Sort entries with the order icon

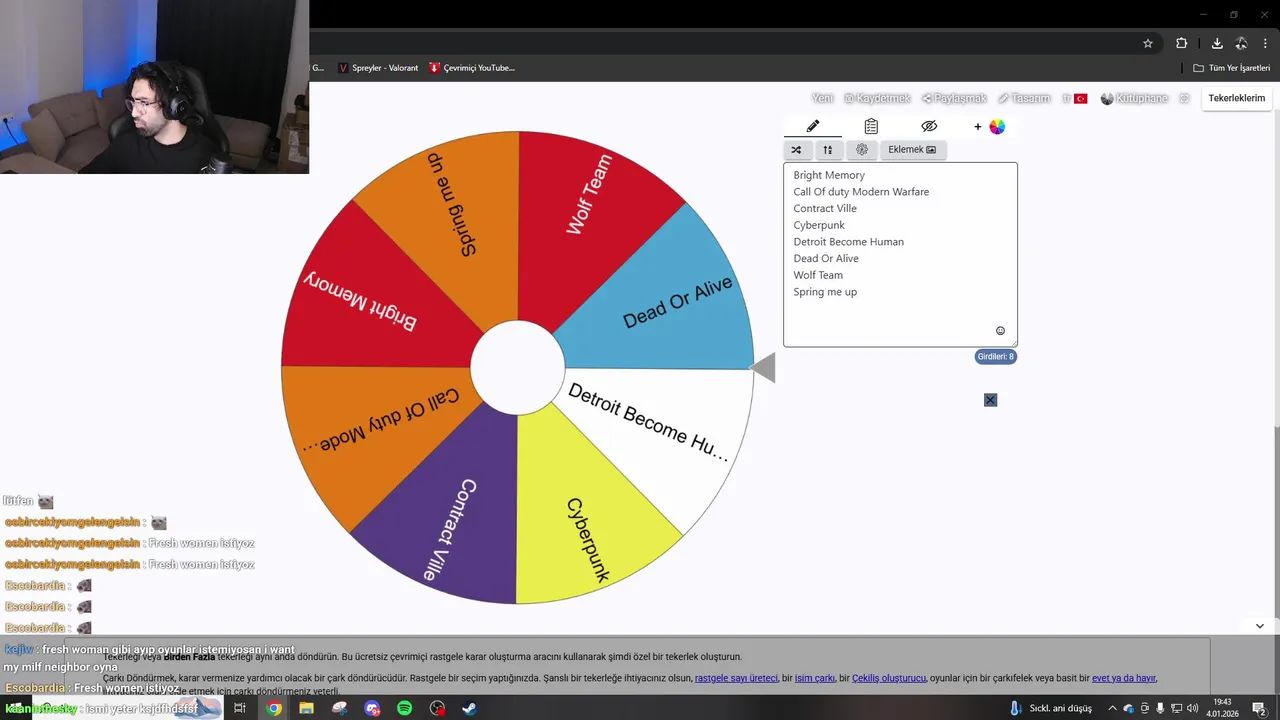coord(827,150)
